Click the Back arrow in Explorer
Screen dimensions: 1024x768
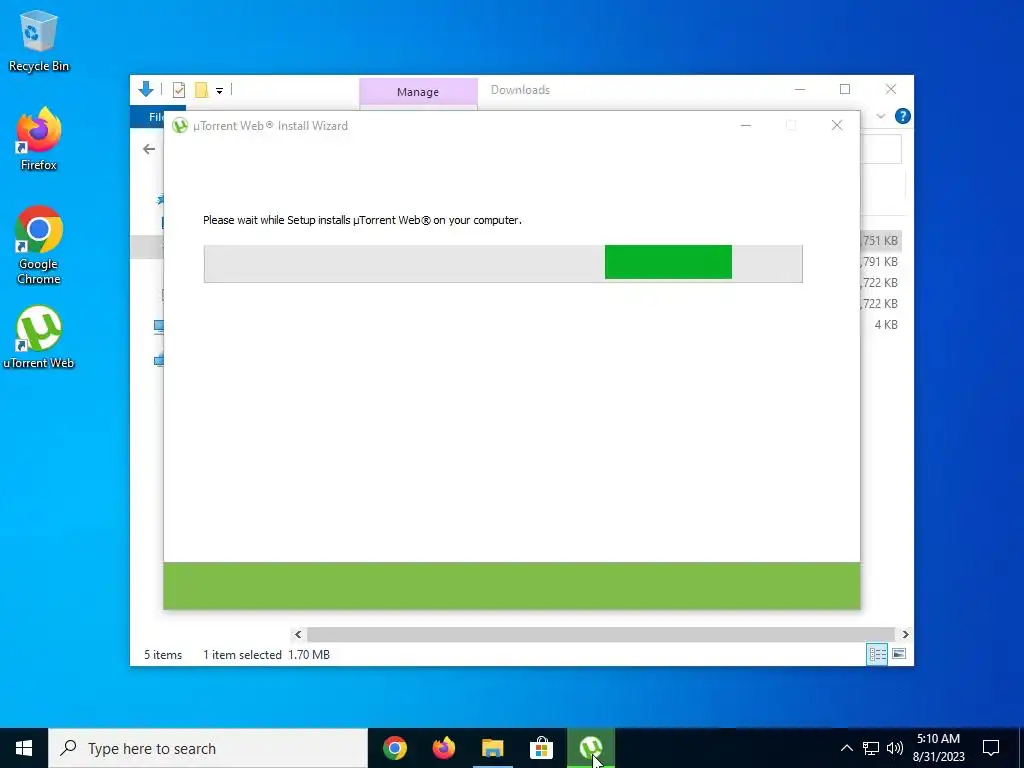[x=149, y=149]
